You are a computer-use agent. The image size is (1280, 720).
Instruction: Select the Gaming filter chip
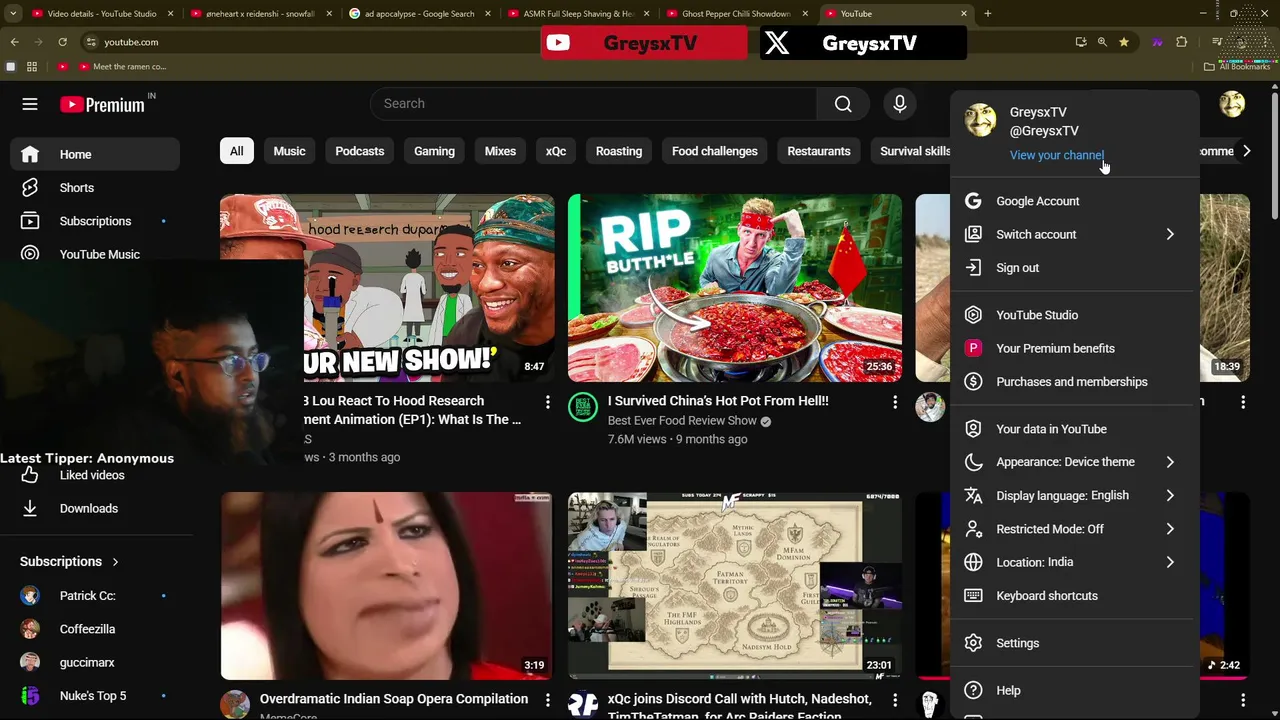pyautogui.click(x=434, y=151)
